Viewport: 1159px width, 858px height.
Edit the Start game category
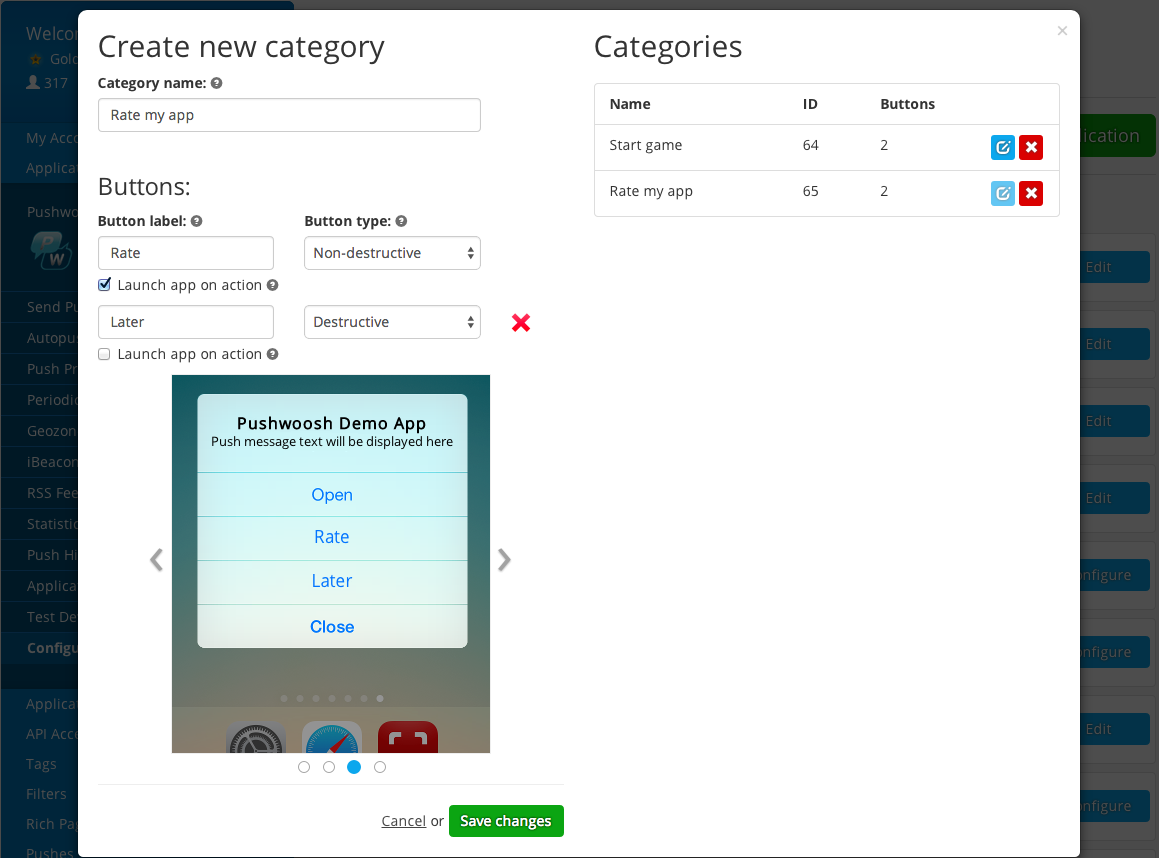1002,147
